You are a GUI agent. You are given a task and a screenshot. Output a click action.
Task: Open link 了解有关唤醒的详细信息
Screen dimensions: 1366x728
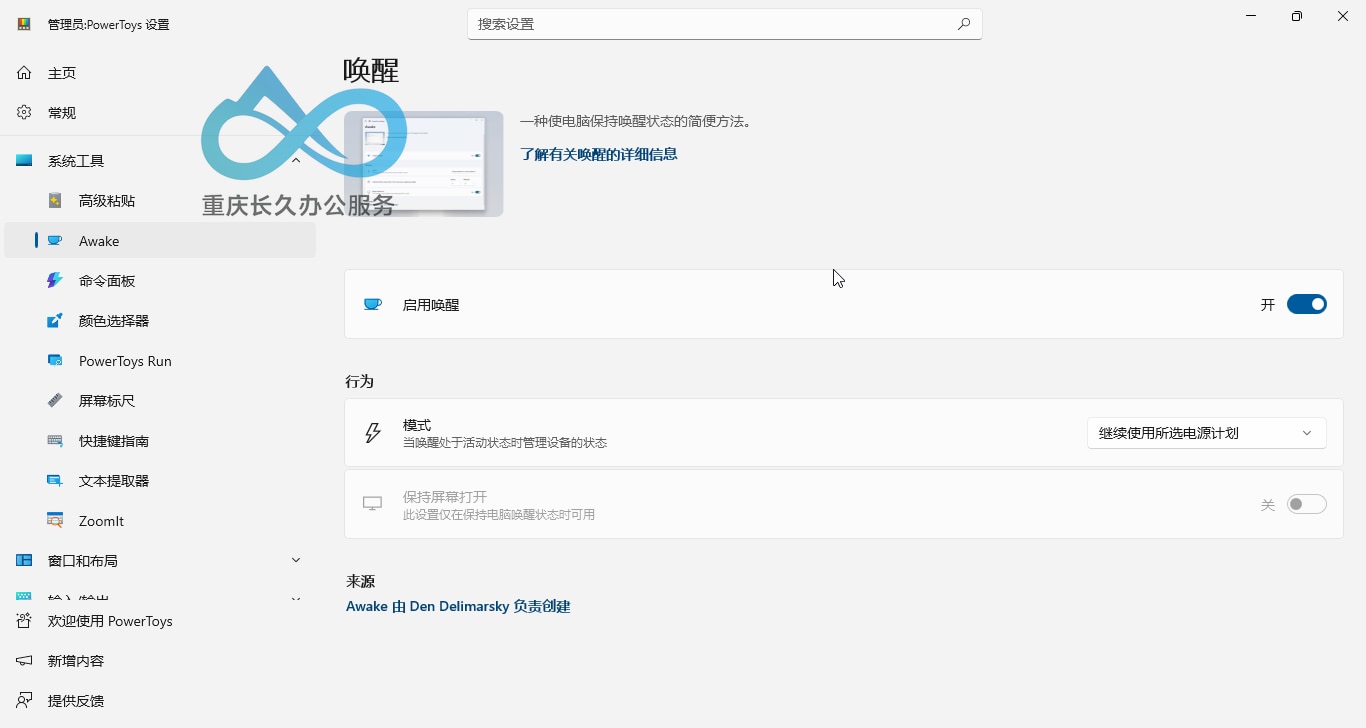pyautogui.click(x=598, y=154)
